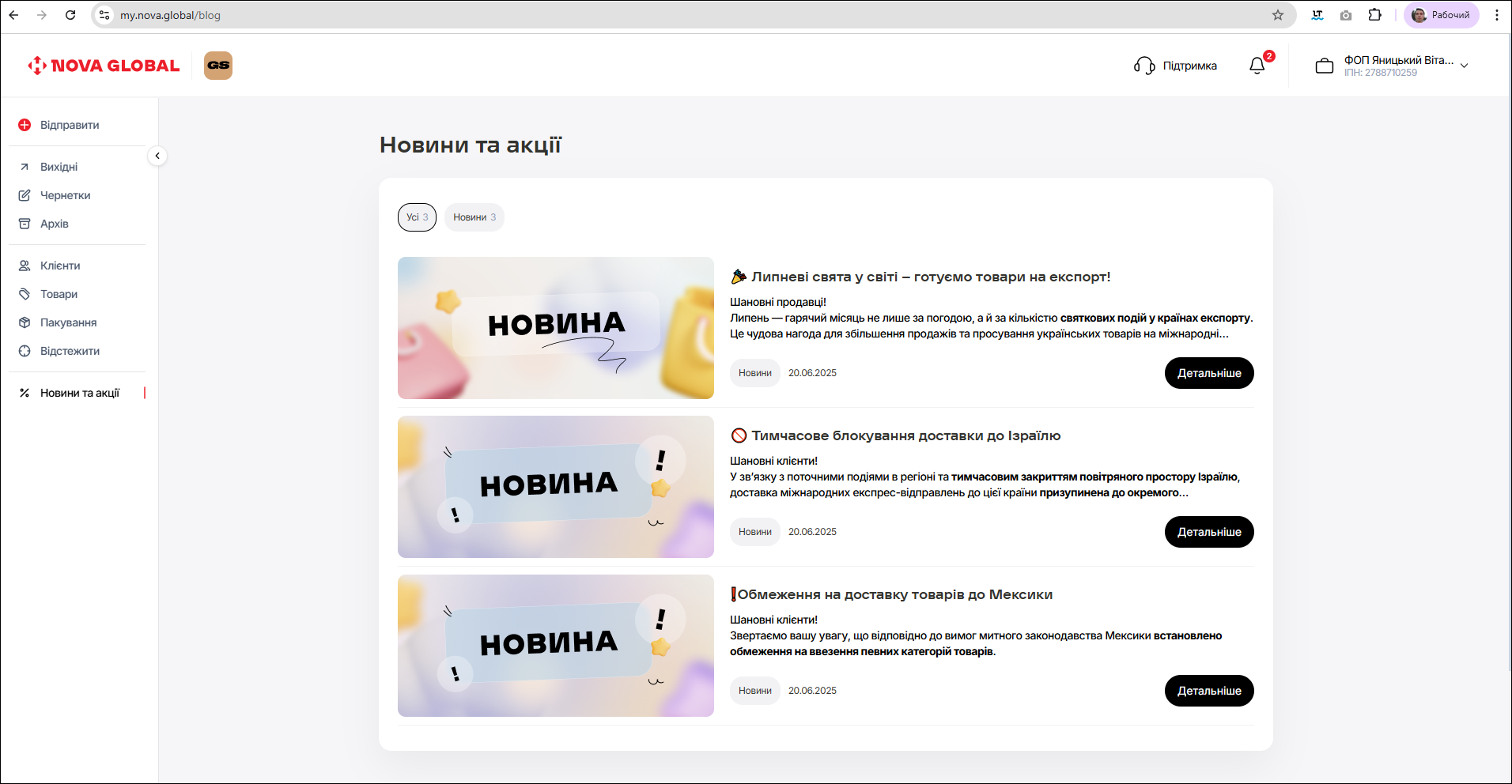Click the ІПН: 2788710259 text

pos(1381,73)
